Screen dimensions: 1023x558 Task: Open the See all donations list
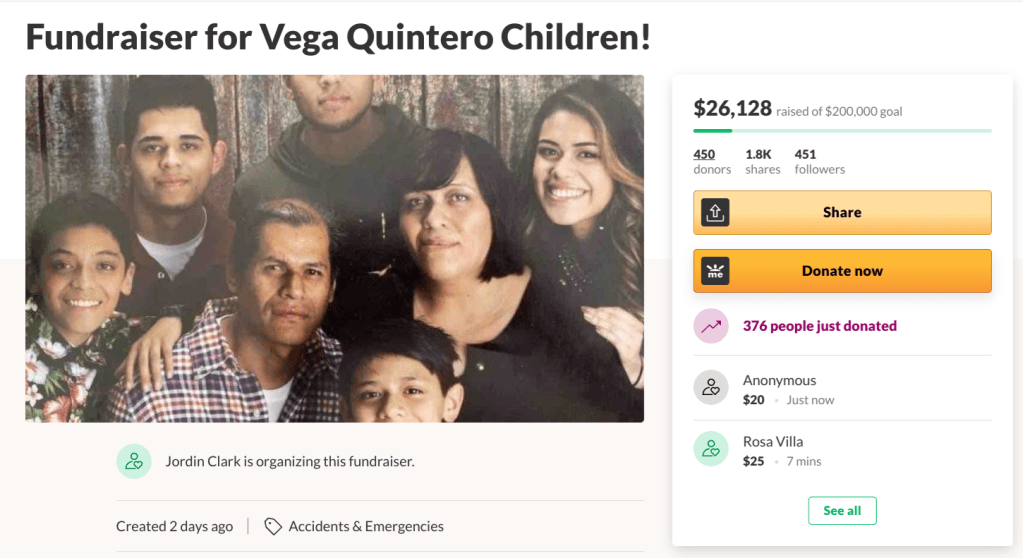pos(842,510)
